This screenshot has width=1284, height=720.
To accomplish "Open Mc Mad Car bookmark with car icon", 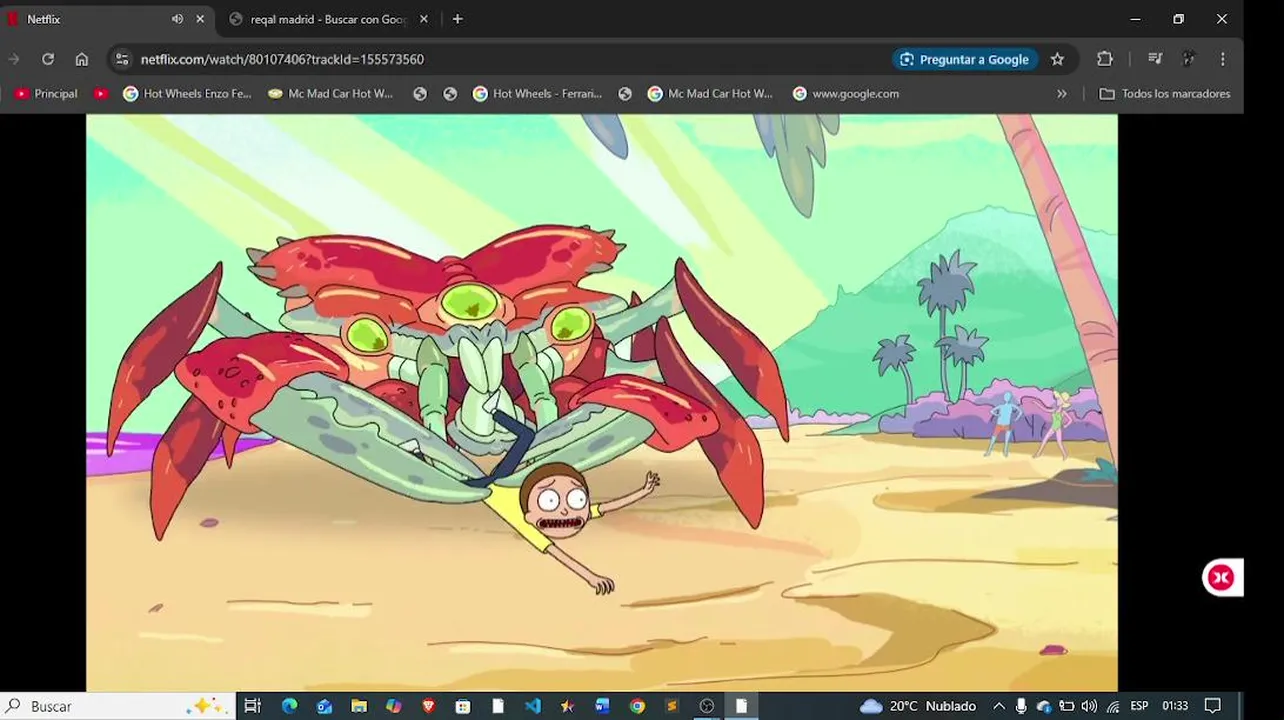I will [x=331, y=93].
